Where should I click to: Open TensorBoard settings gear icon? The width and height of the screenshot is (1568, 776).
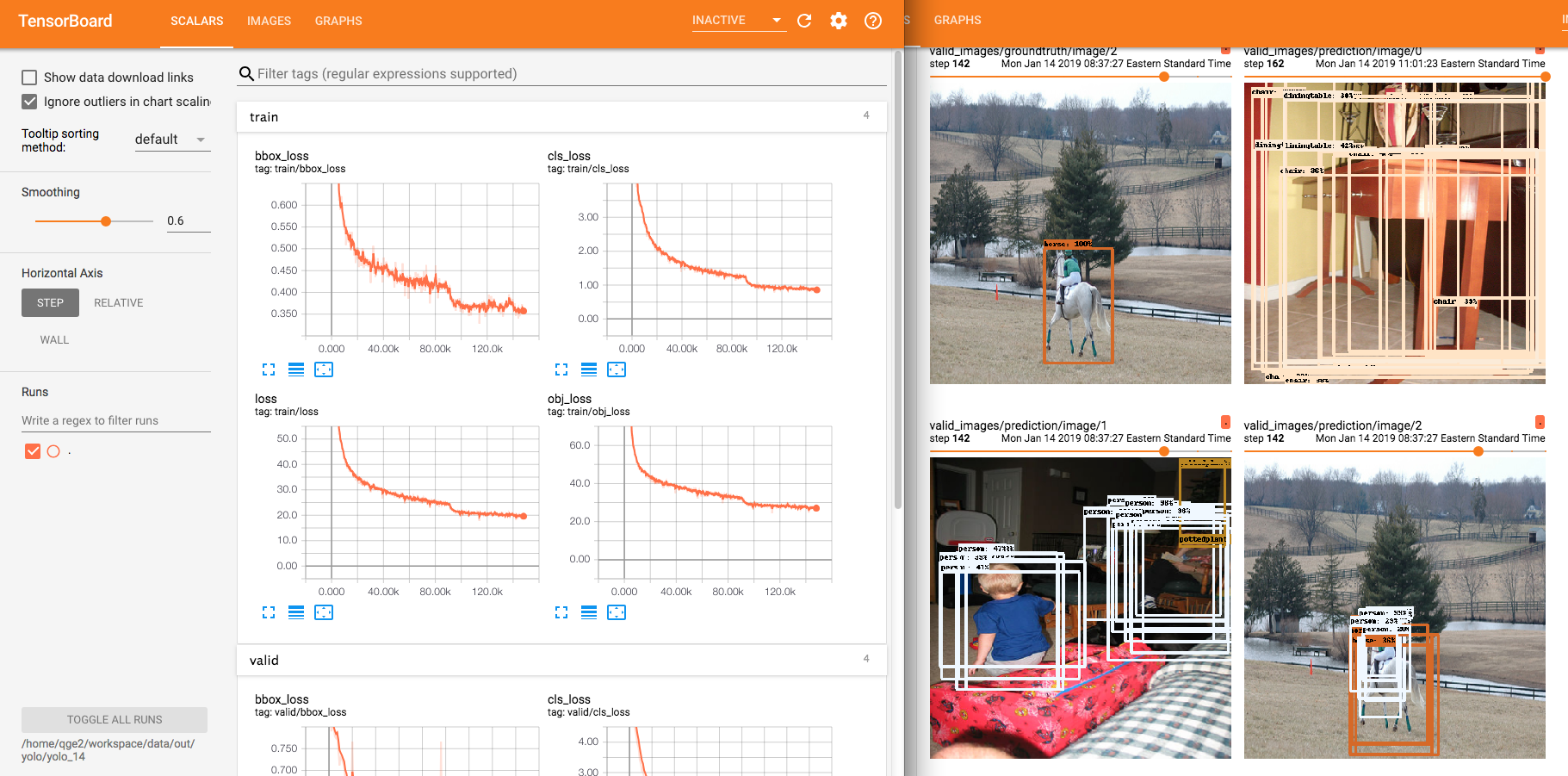839,21
